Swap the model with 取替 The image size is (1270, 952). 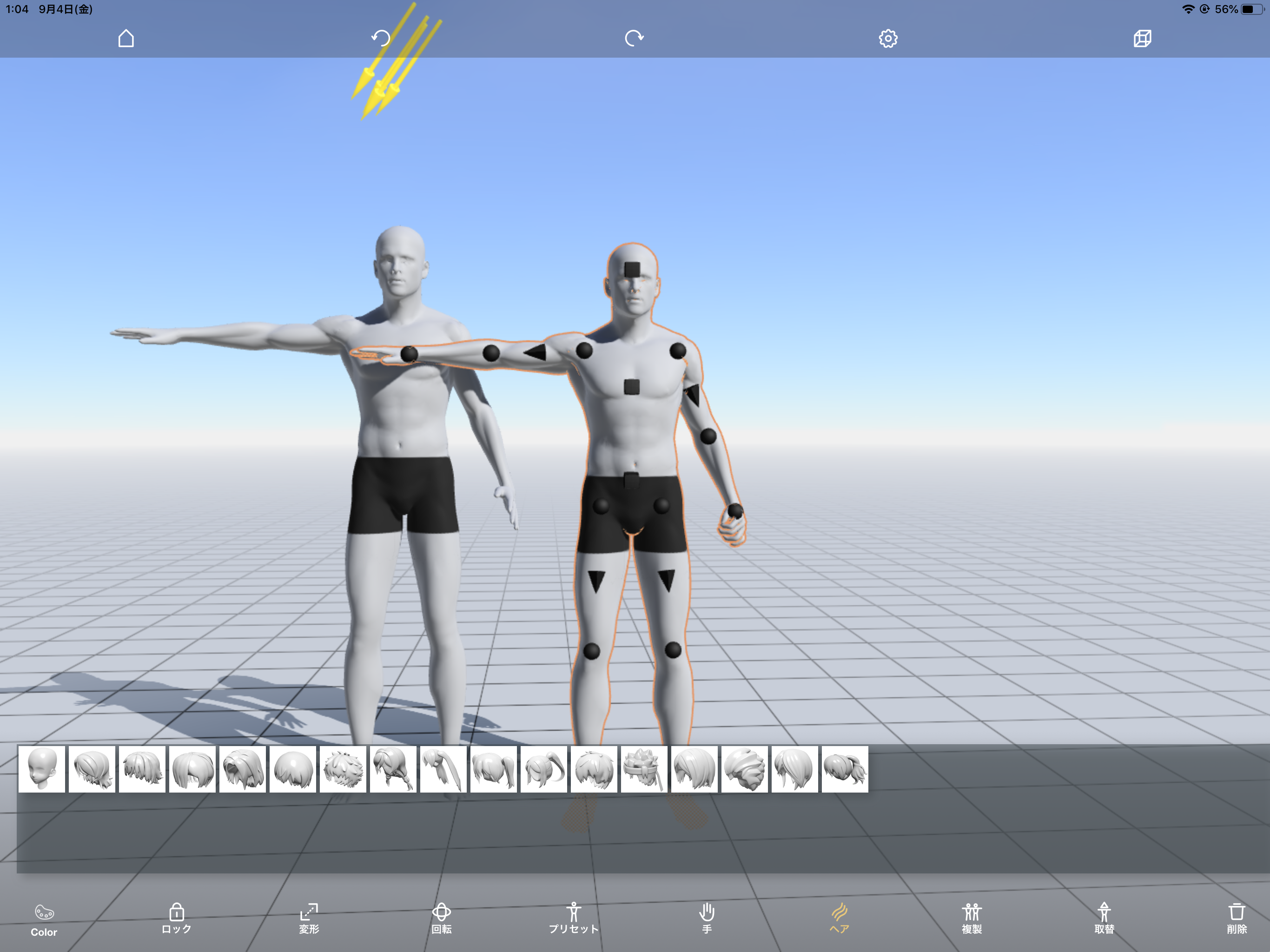pyautogui.click(x=1104, y=919)
